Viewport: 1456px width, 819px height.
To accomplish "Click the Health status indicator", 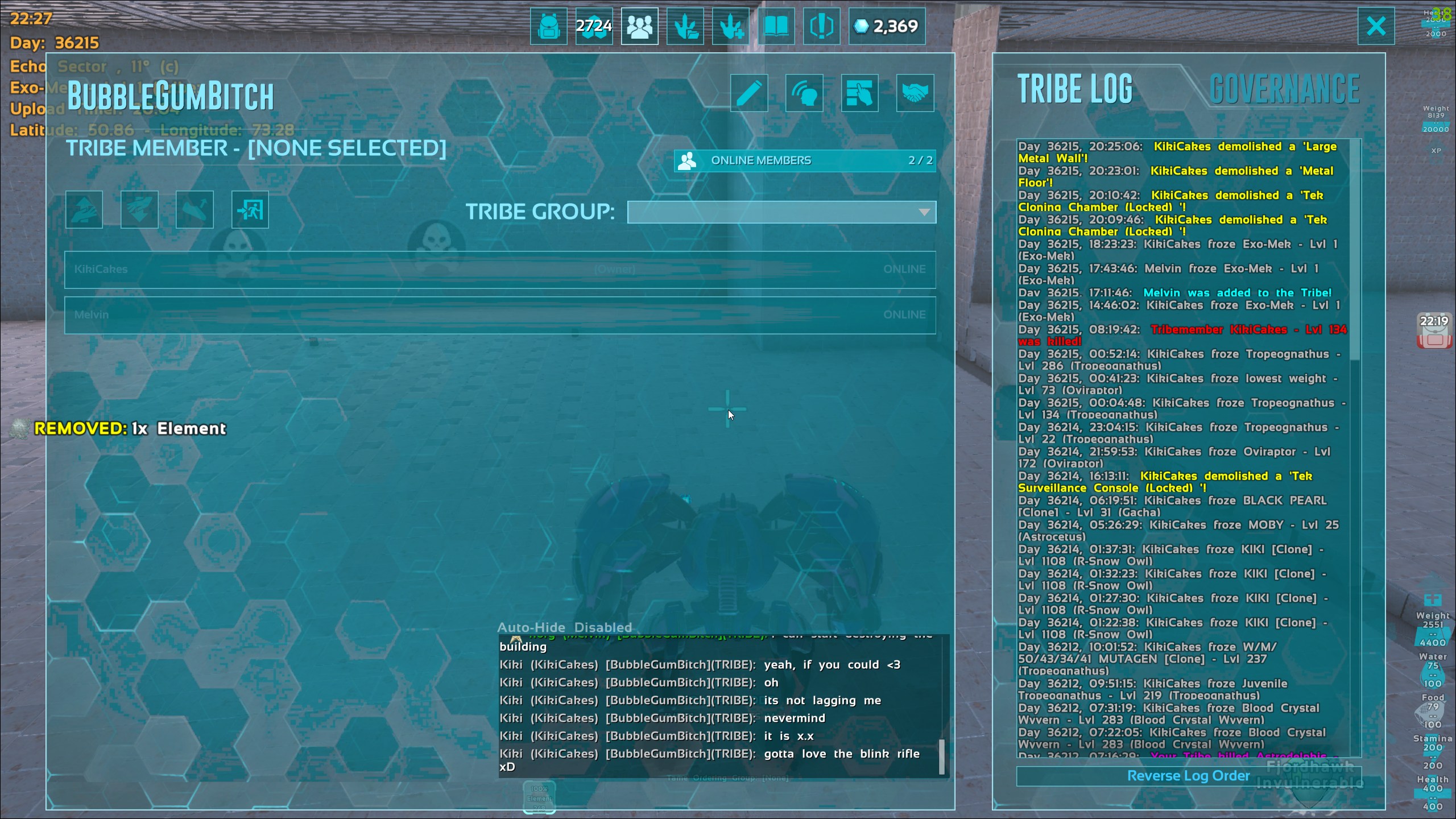I will pyautogui.click(x=1433, y=793).
